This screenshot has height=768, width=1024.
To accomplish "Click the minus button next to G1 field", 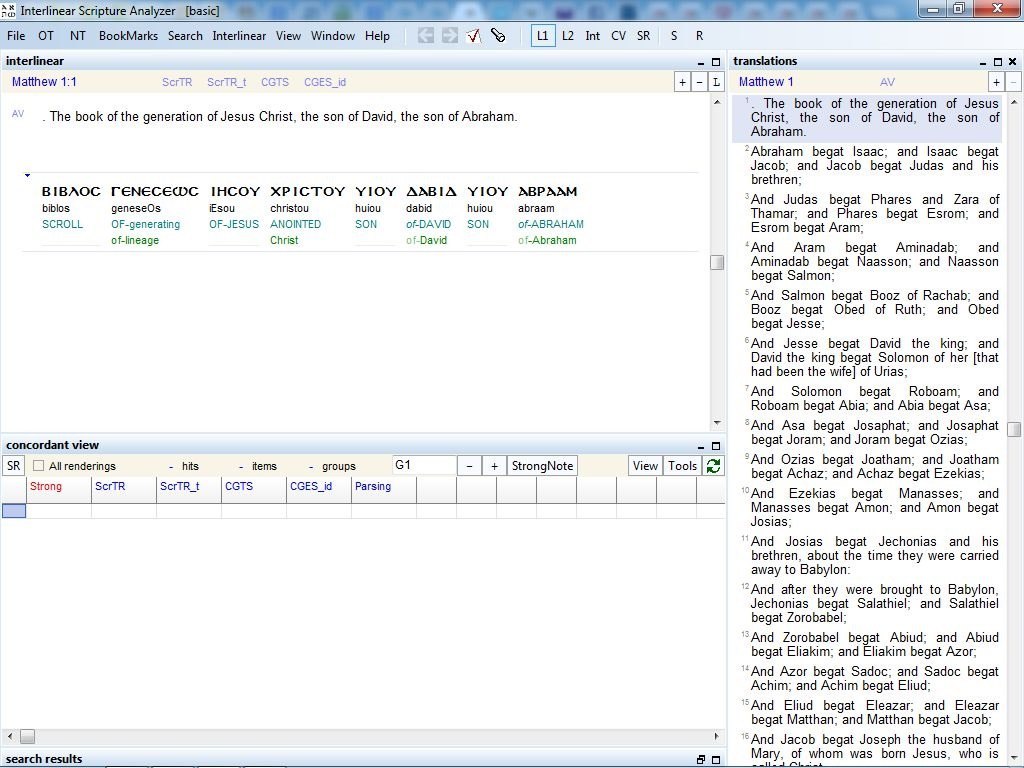I will [469, 465].
